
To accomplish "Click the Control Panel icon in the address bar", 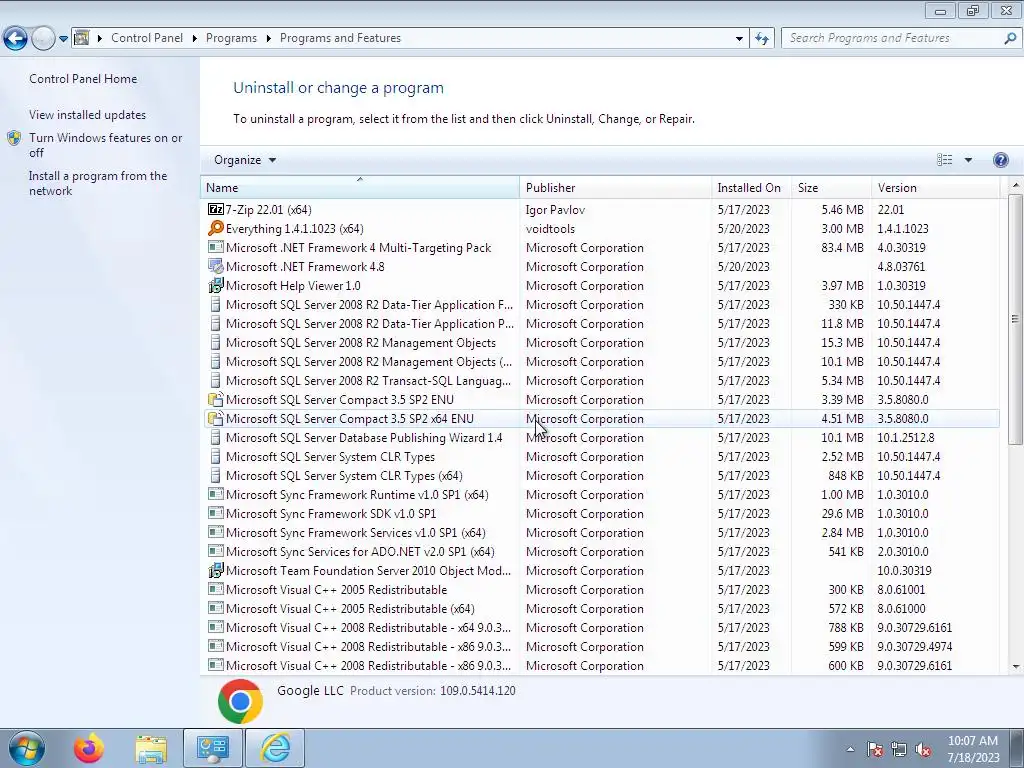I will coord(82,38).
